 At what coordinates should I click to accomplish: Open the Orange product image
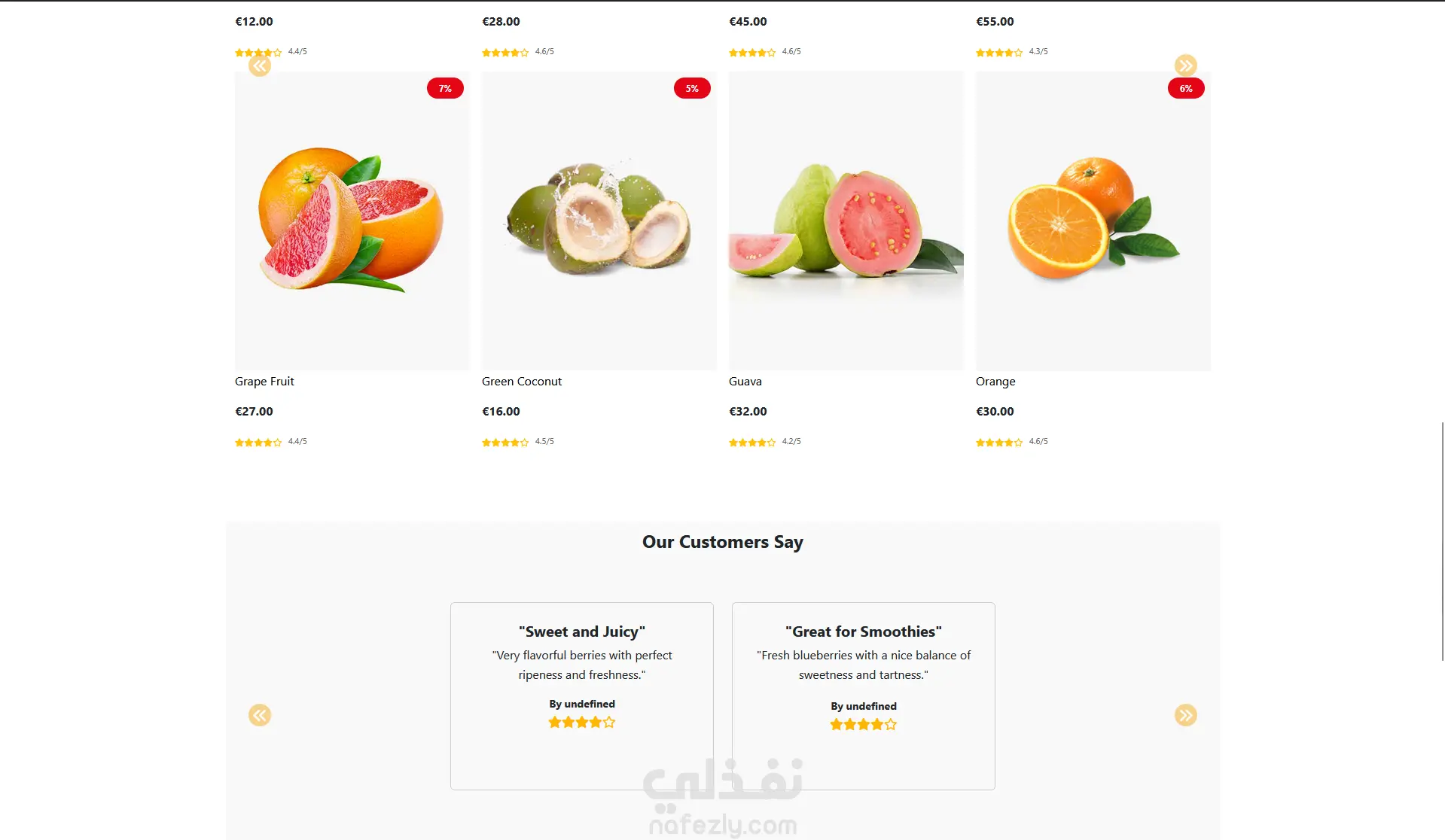click(x=1093, y=221)
